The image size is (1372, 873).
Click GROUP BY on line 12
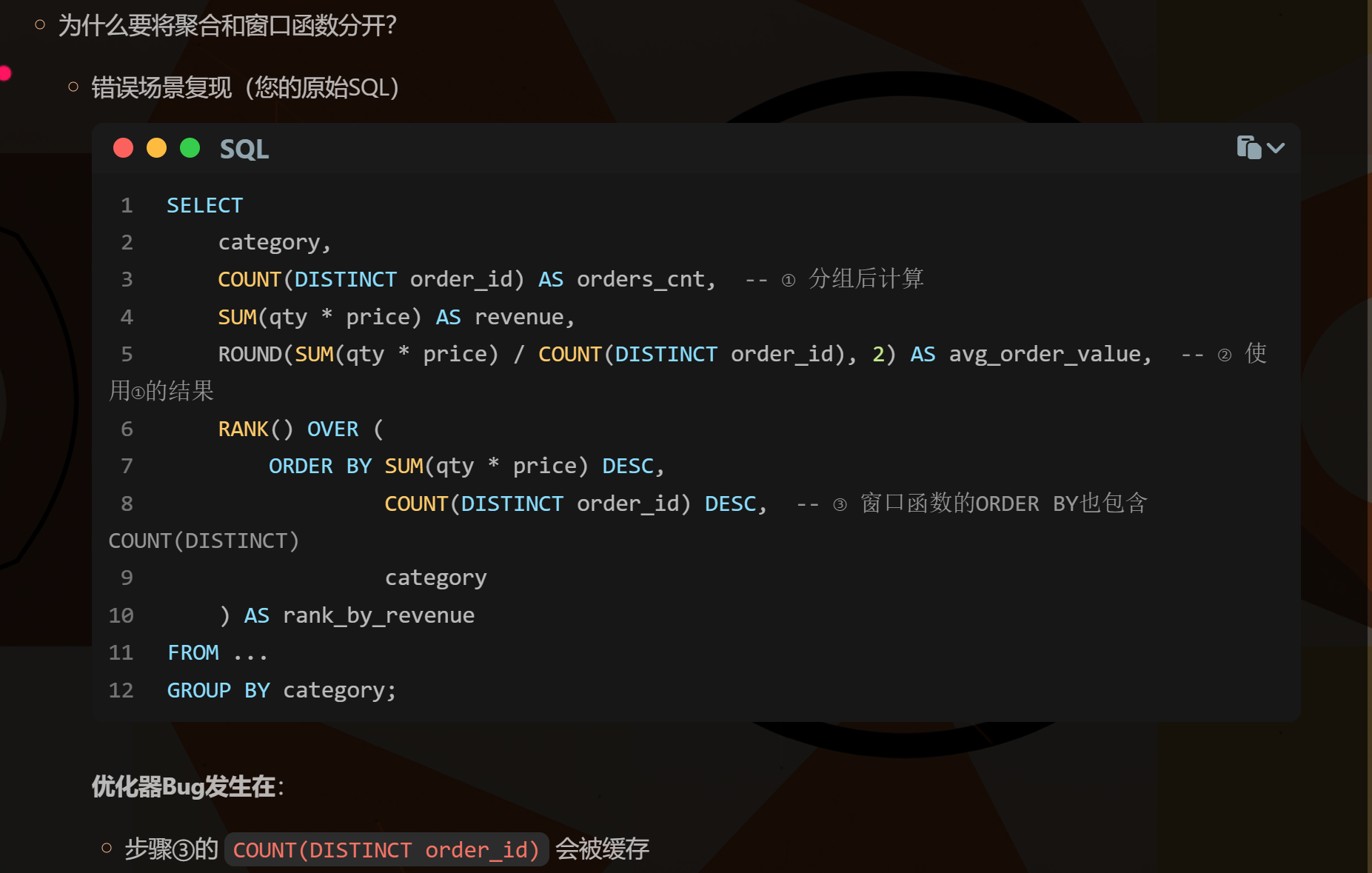click(218, 690)
